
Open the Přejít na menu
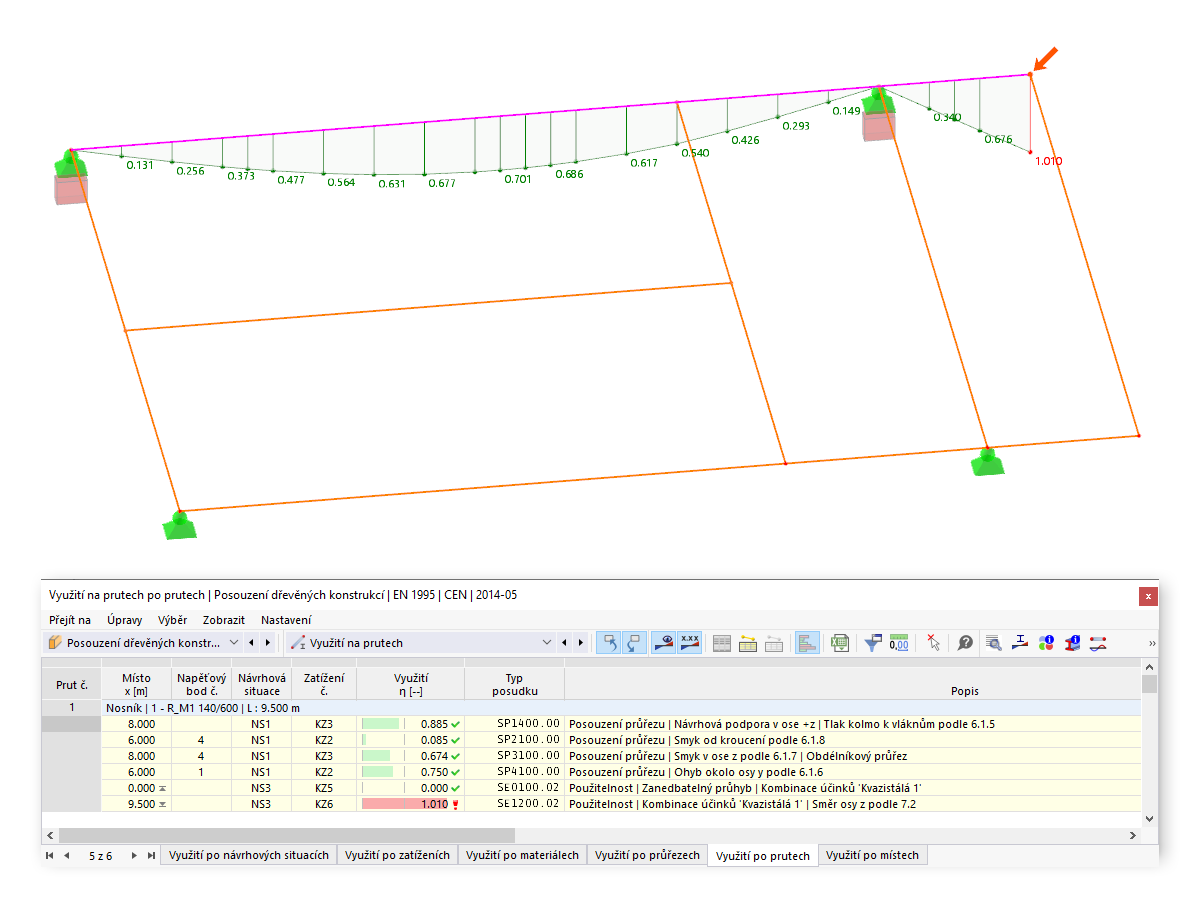coord(70,620)
